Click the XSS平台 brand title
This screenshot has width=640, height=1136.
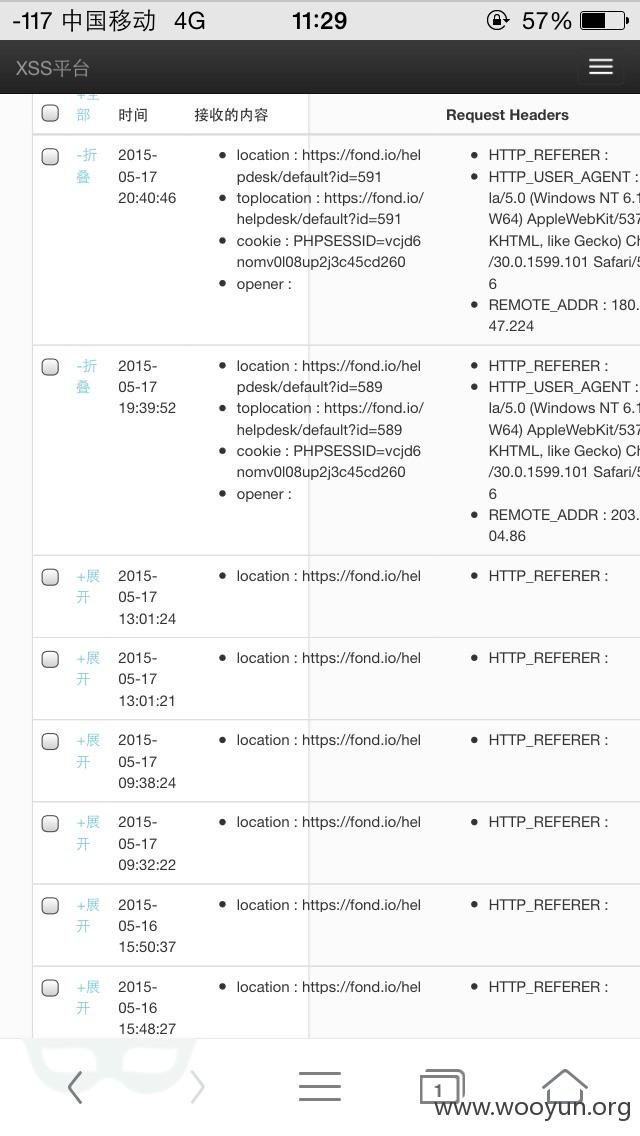point(53,68)
